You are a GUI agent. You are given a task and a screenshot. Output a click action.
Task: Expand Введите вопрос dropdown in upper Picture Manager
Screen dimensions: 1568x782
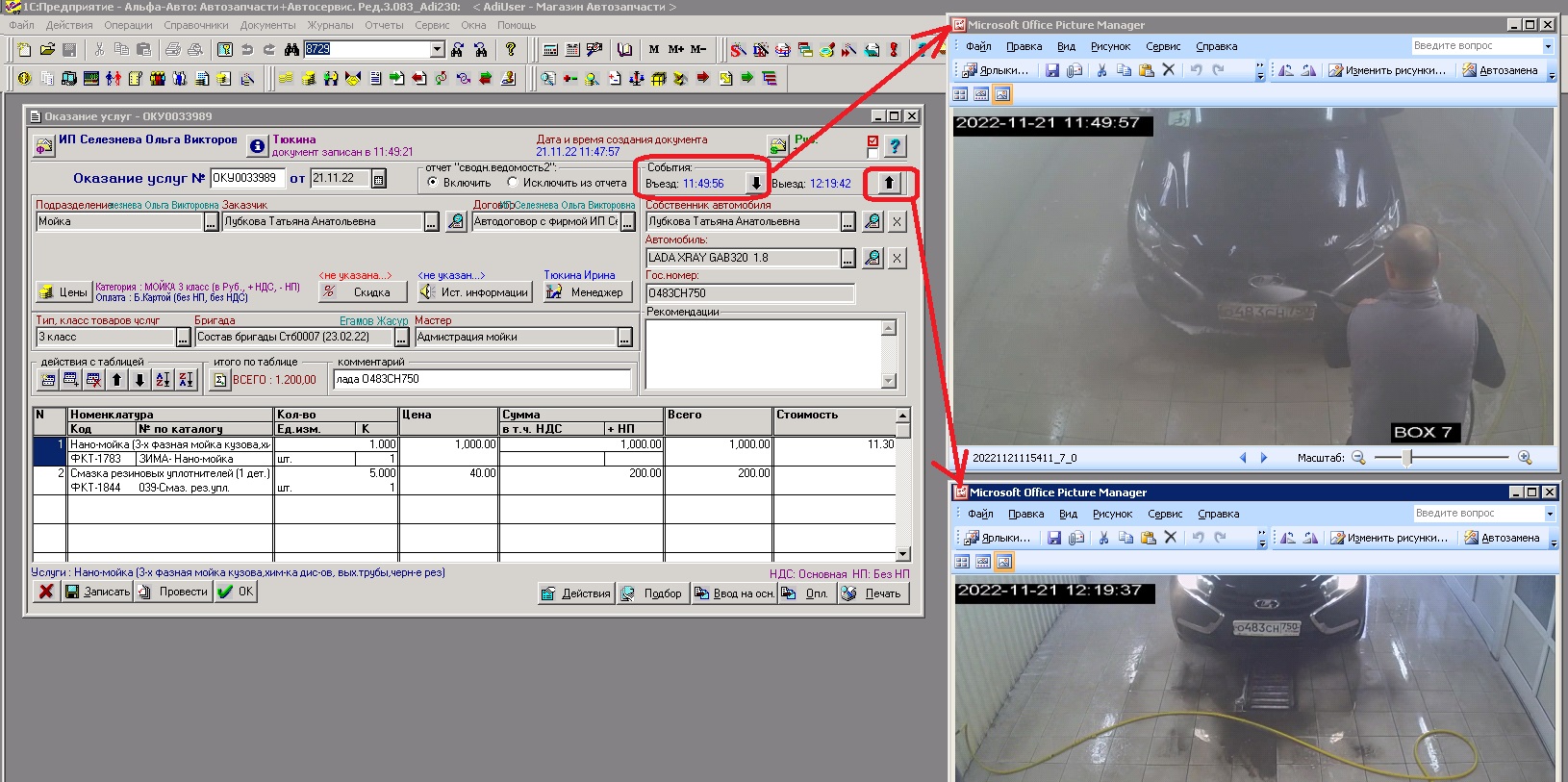[1548, 46]
